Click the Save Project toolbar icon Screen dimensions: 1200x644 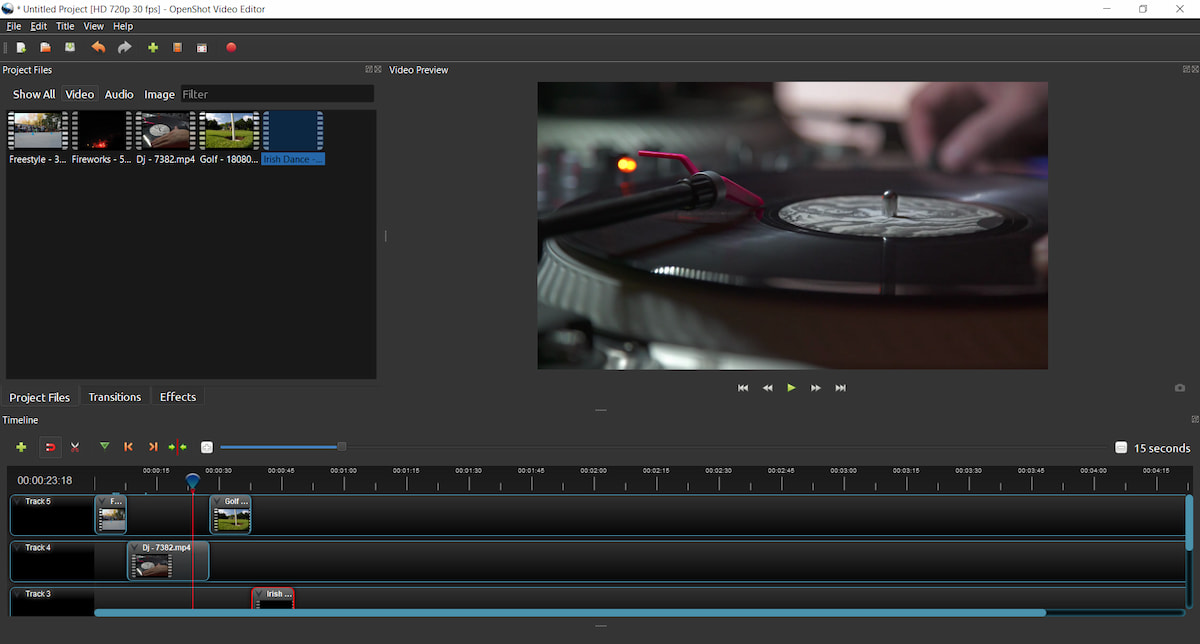[x=70, y=47]
